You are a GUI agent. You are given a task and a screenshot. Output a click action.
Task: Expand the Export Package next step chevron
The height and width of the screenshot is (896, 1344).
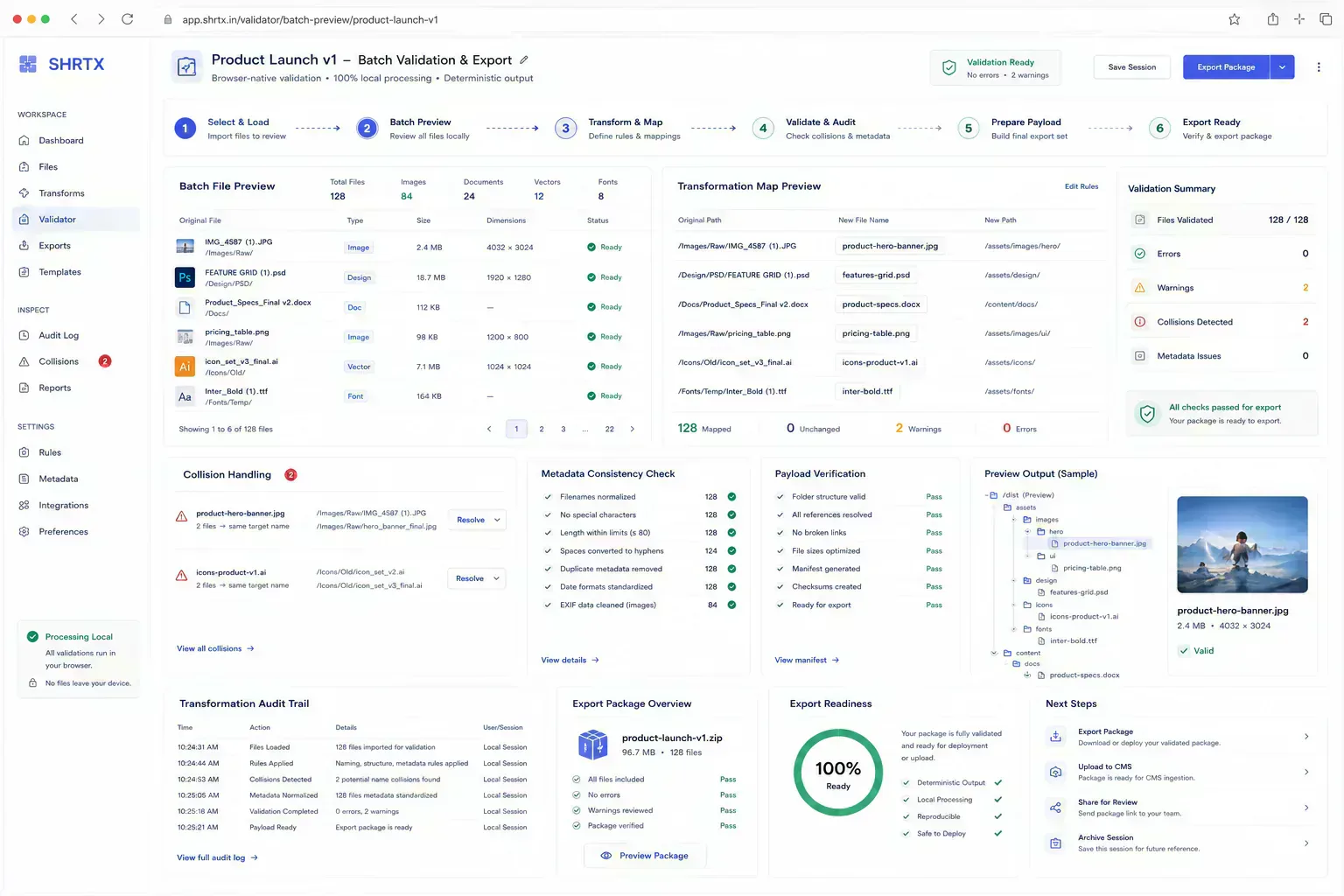[x=1306, y=737]
